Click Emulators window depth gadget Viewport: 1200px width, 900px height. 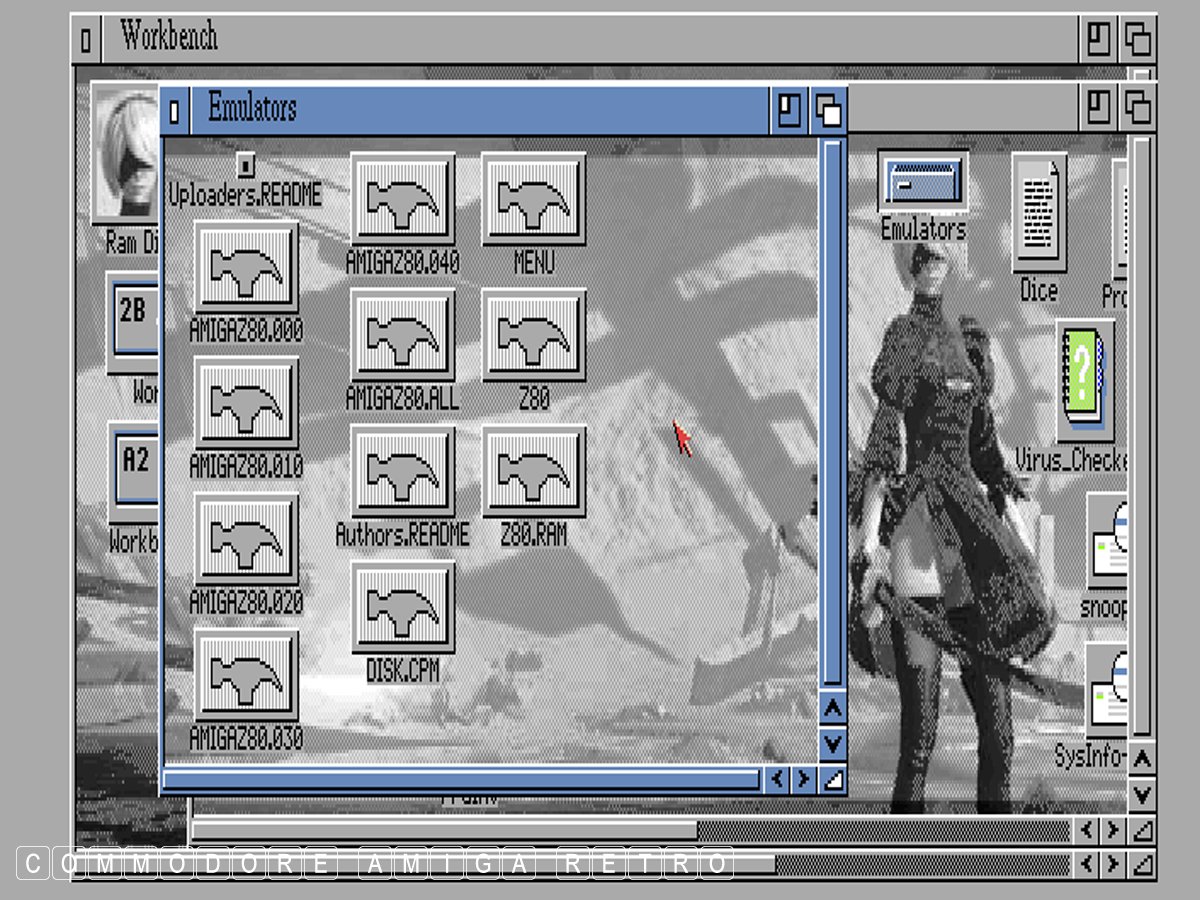coord(828,110)
